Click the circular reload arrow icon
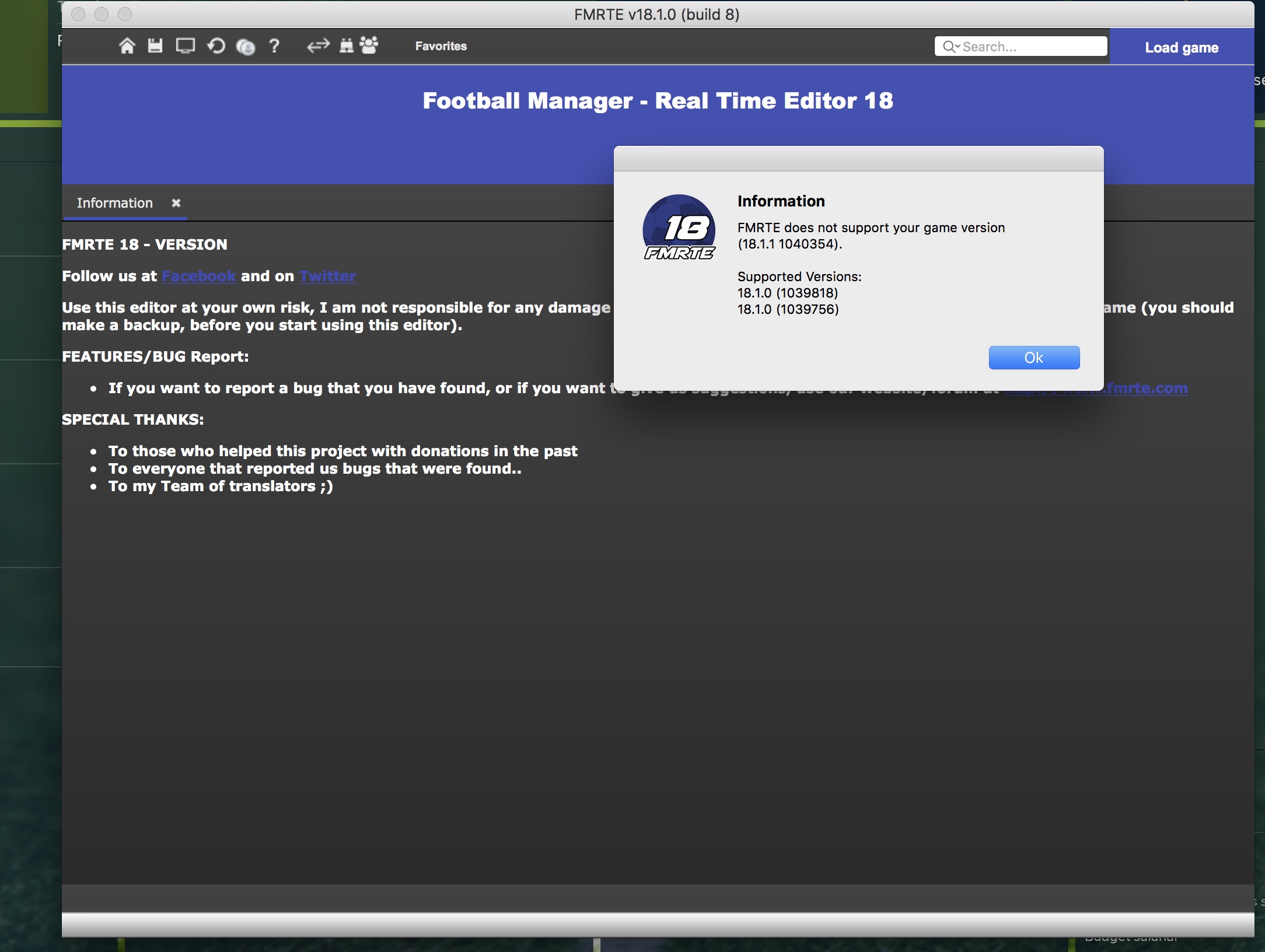Screen dimensions: 1265x952 (216, 46)
